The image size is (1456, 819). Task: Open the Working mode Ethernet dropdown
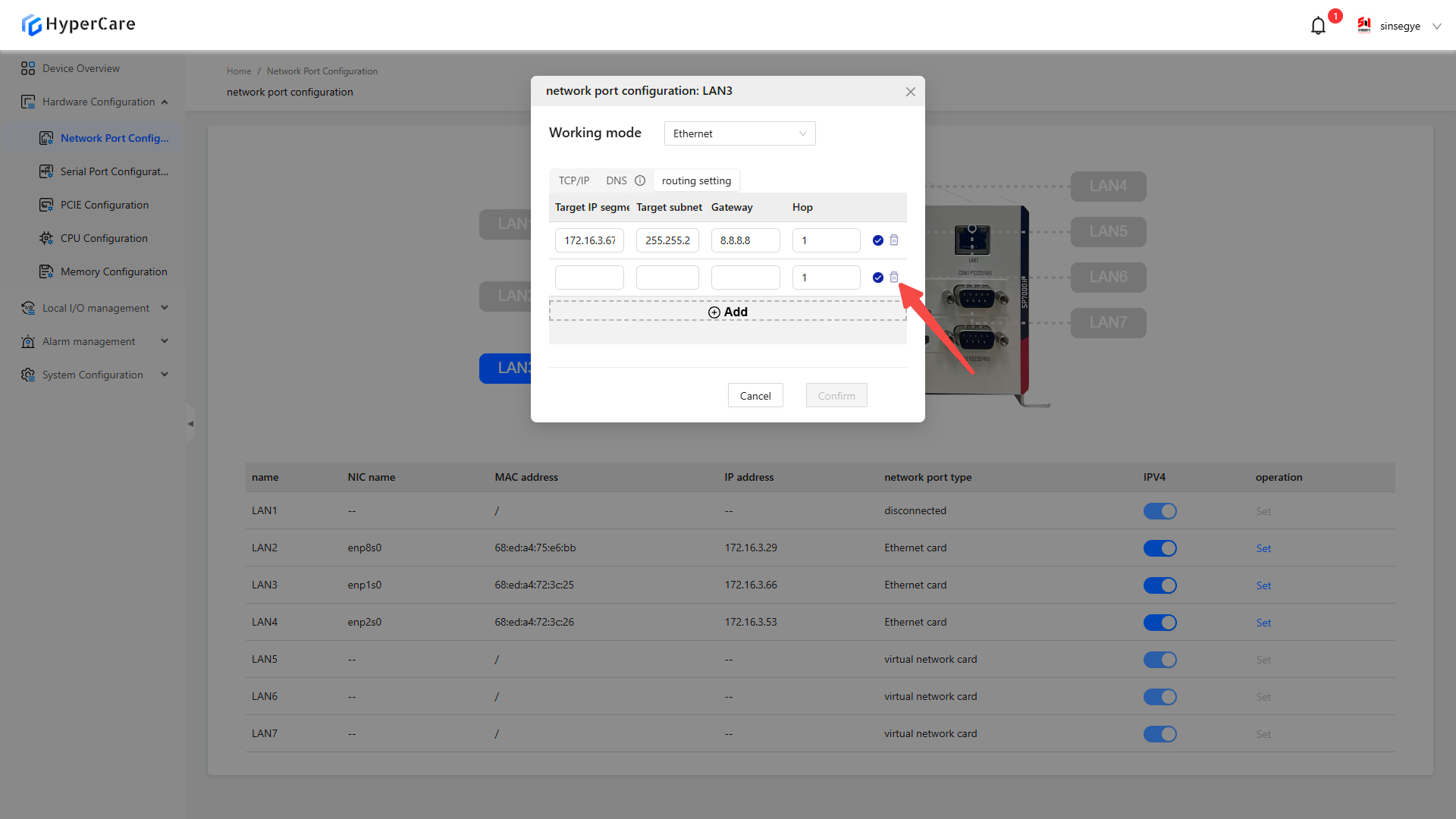[x=739, y=133]
